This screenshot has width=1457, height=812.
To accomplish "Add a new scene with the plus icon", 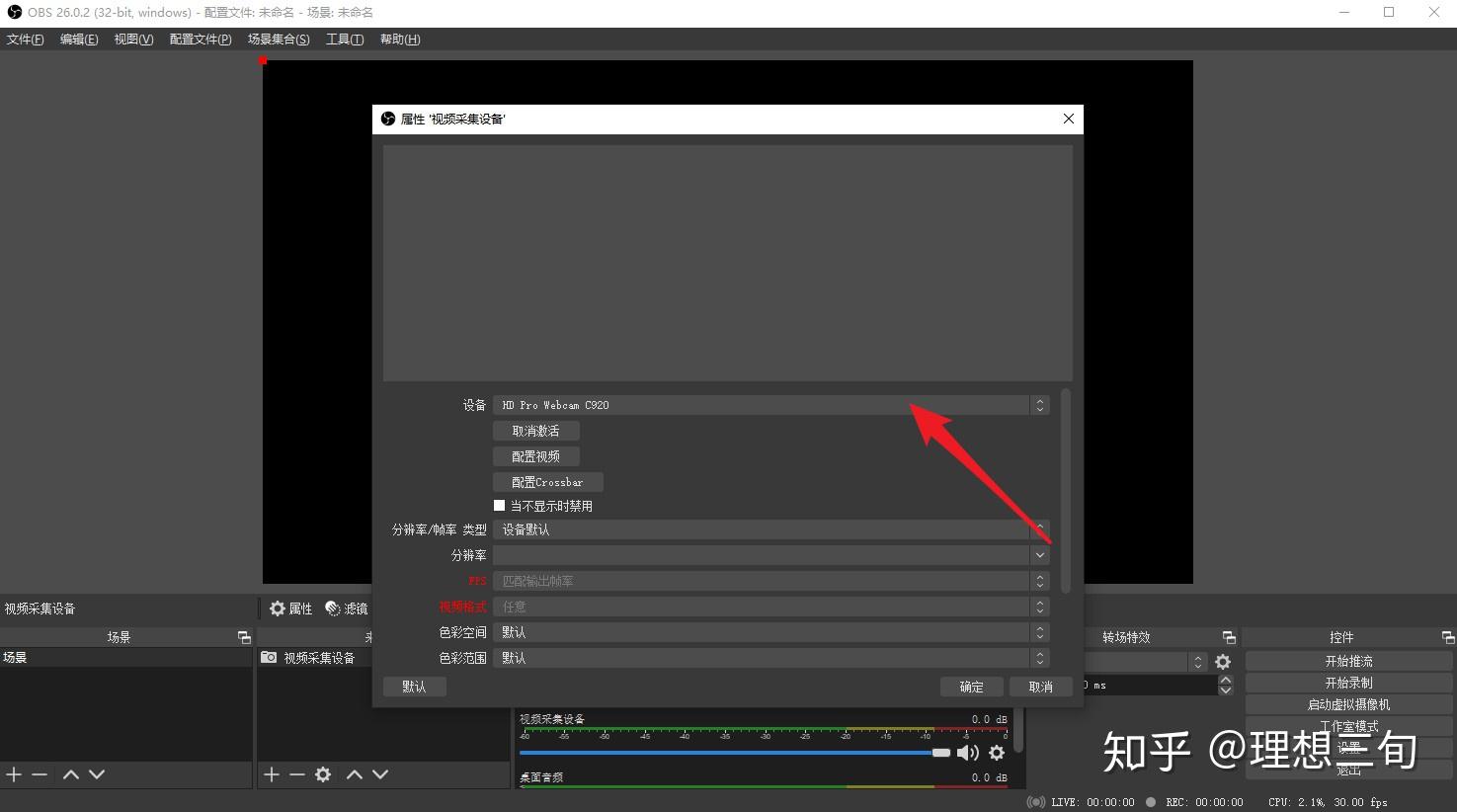I will [14, 774].
